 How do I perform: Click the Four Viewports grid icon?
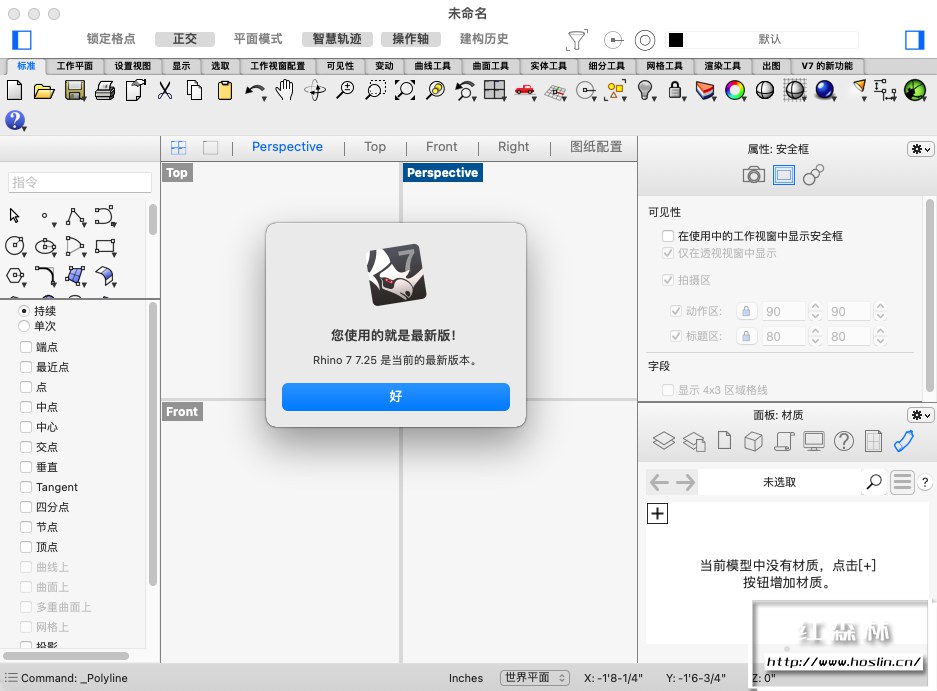pyautogui.click(x=494, y=90)
